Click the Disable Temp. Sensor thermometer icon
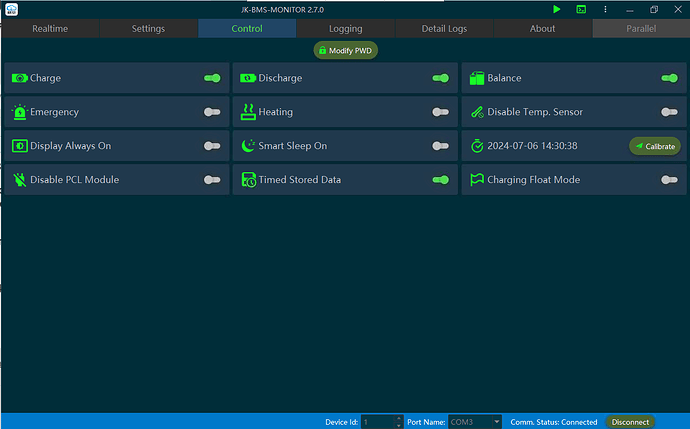Screen dimensions: 690x429 477,112
